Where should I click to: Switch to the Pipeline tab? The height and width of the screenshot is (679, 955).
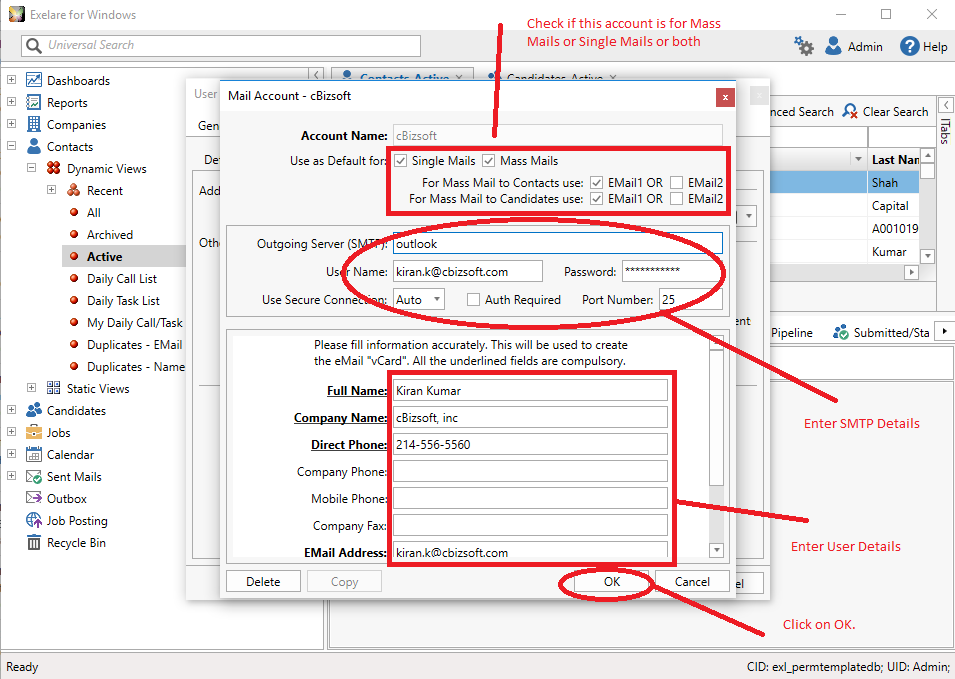coord(791,332)
